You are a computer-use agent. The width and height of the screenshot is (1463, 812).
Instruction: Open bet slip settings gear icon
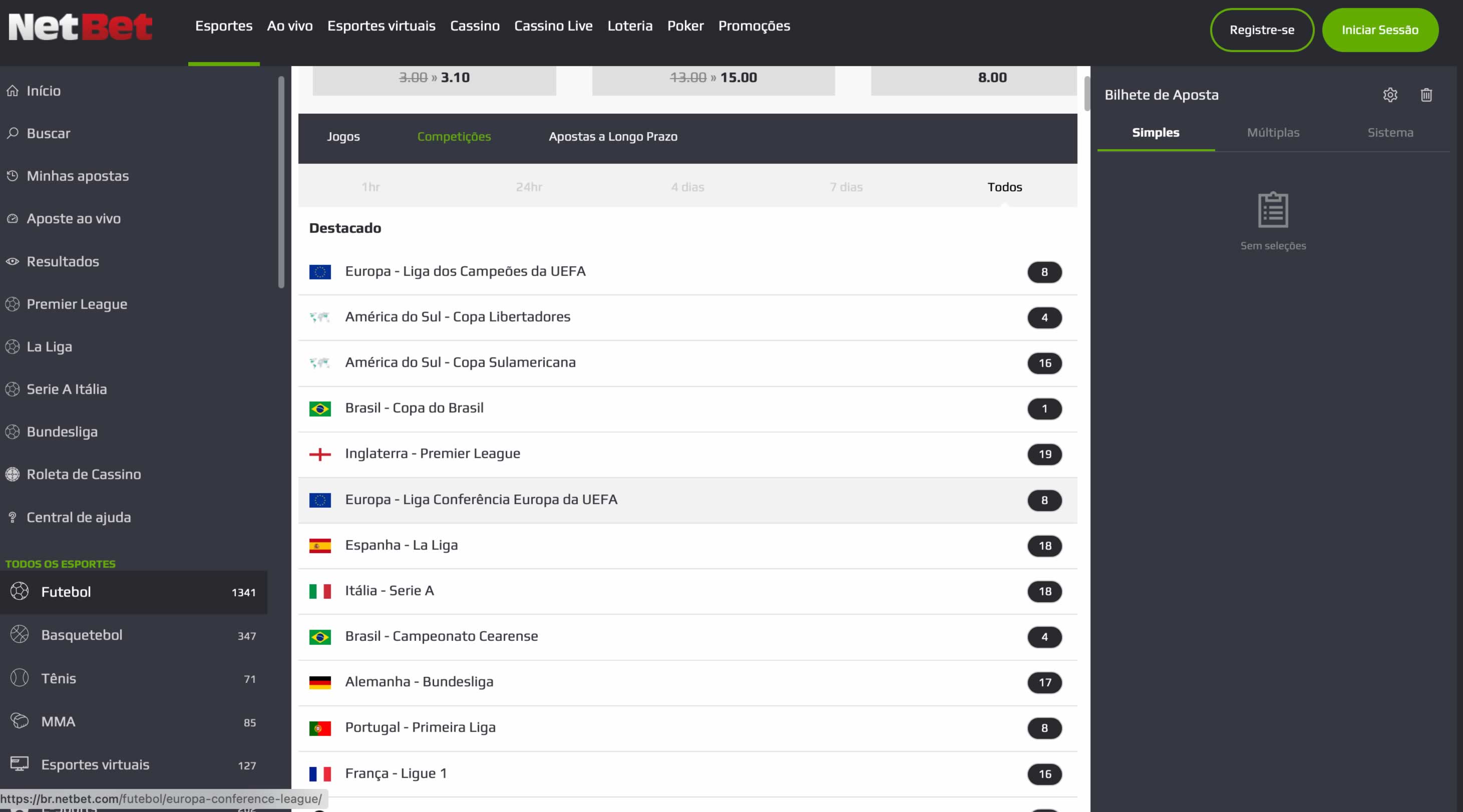pos(1390,95)
